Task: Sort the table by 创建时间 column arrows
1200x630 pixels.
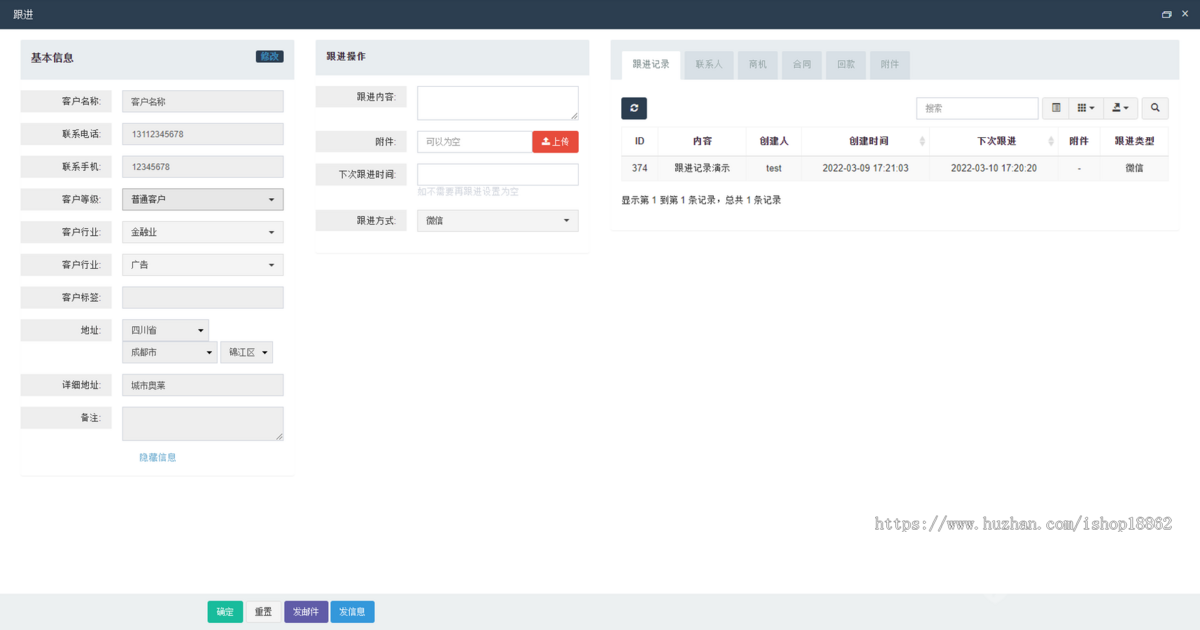Action: click(921, 140)
